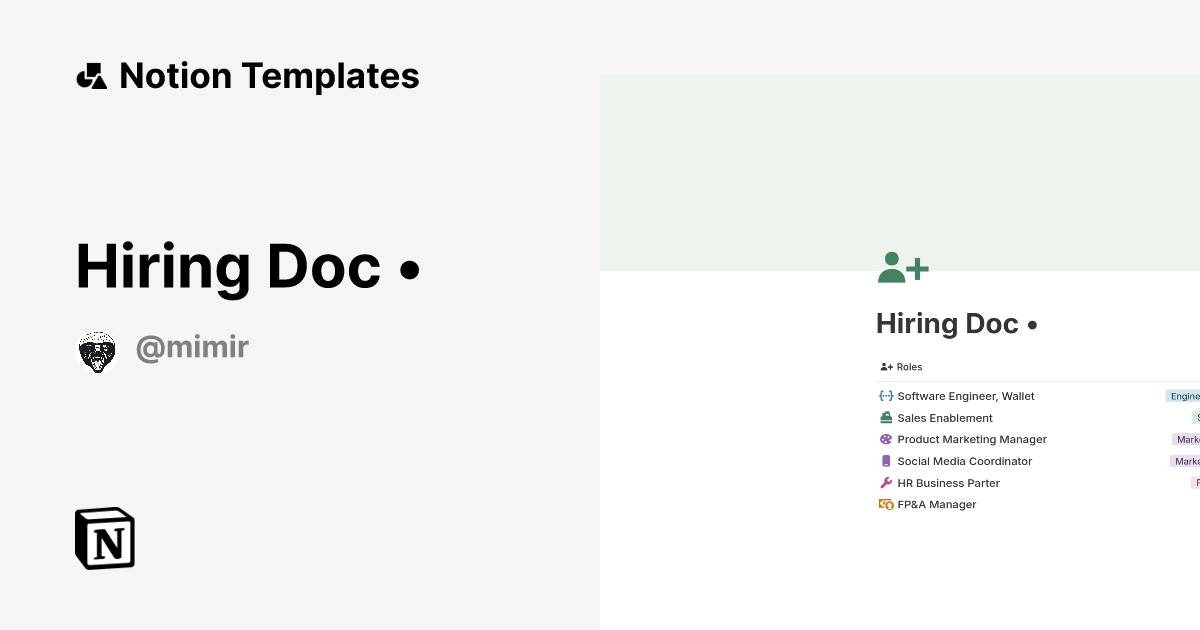
Task: Click the code brackets icon beside Software Engineer, Wallet
Action: pos(885,395)
